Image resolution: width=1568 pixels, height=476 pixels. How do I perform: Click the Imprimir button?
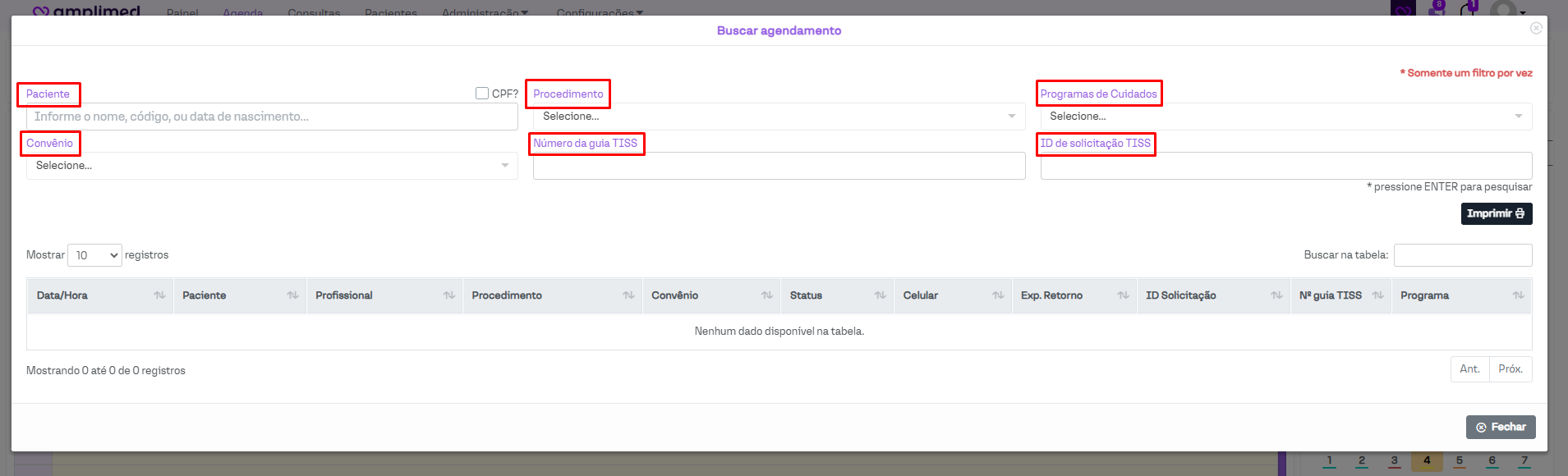[1496, 213]
